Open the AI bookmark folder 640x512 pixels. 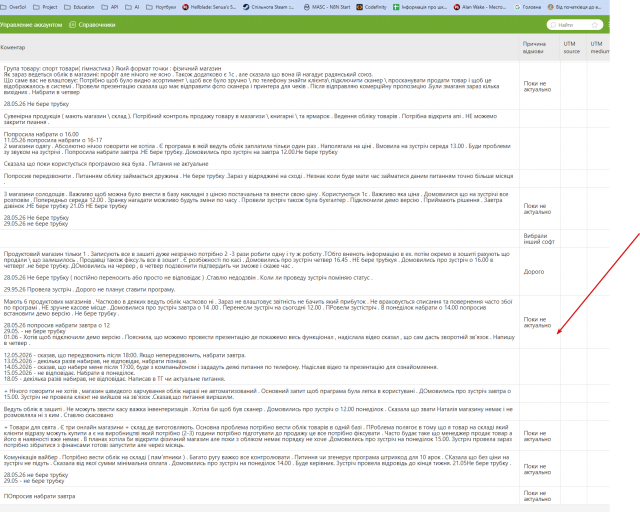[x=132, y=7]
